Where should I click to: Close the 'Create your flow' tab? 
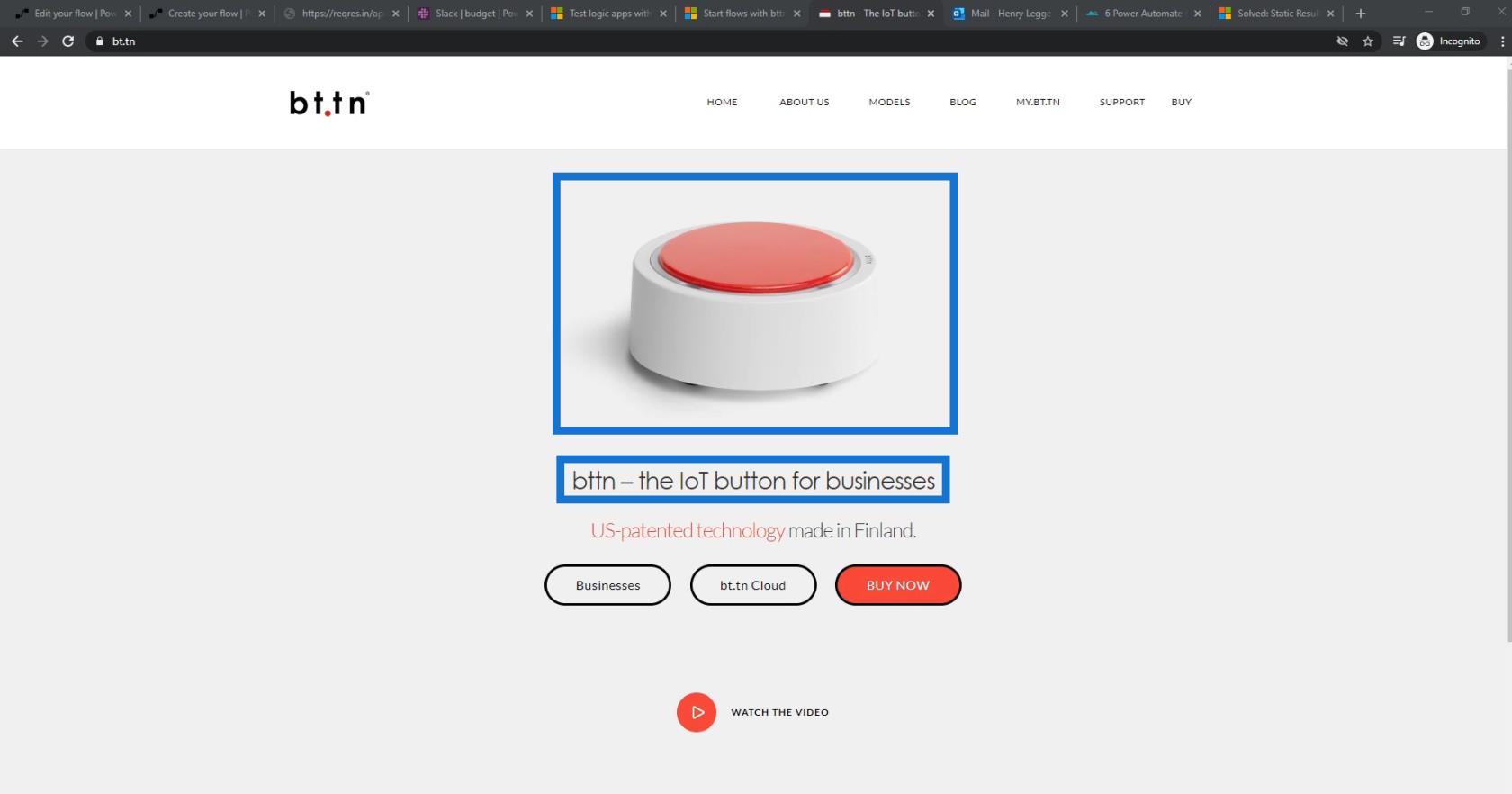[x=262, y=14]
